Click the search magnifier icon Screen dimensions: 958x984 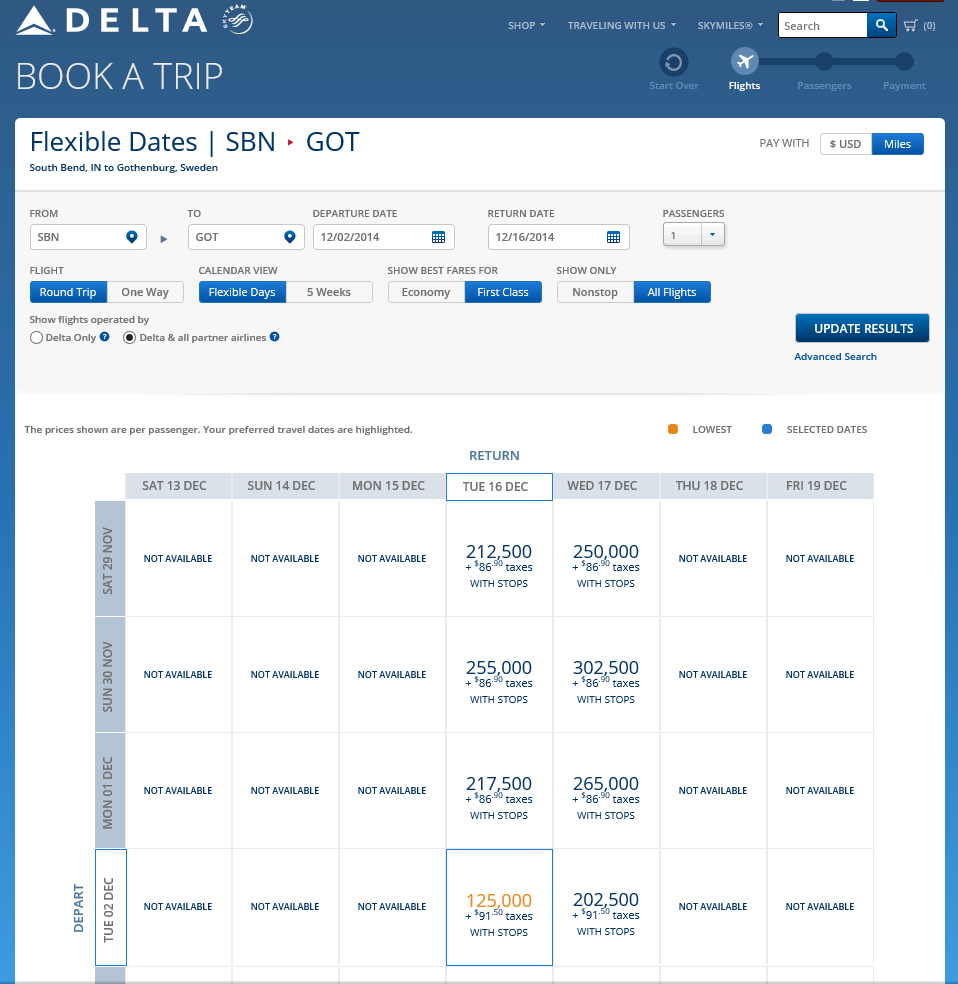(x=881, y=26)
